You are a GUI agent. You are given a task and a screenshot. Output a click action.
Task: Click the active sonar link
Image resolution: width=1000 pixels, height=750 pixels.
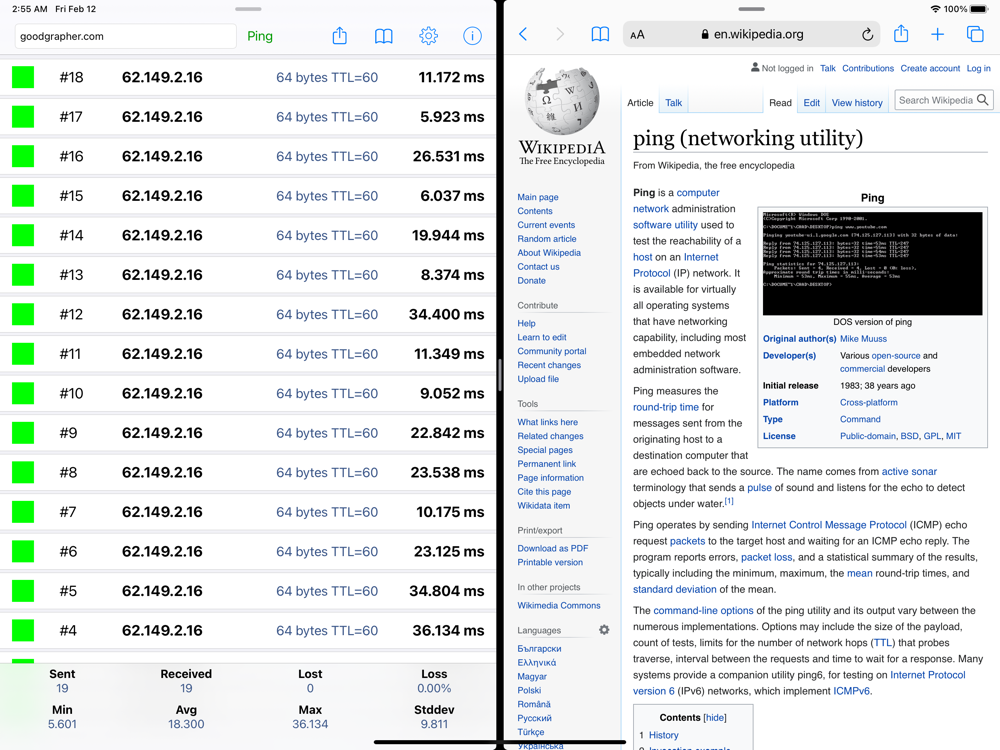click(x=909, y=471)
